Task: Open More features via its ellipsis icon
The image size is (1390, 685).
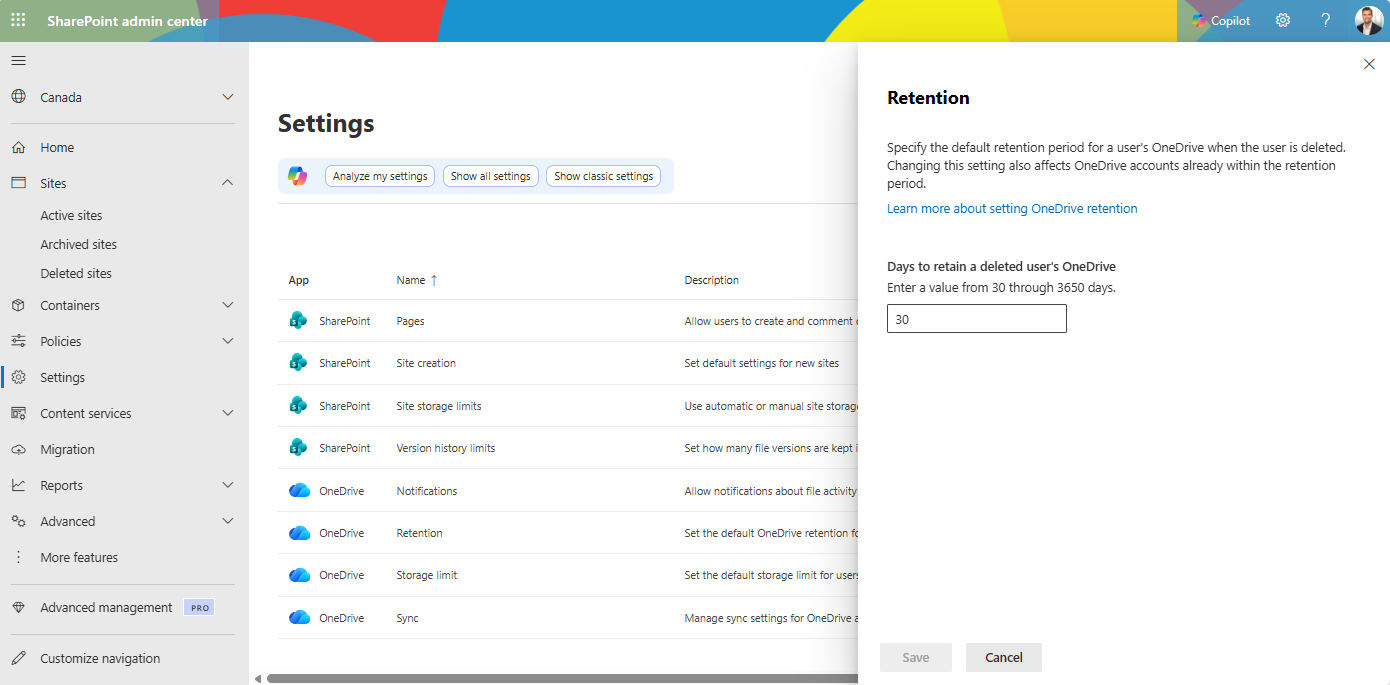Action: 18,557
